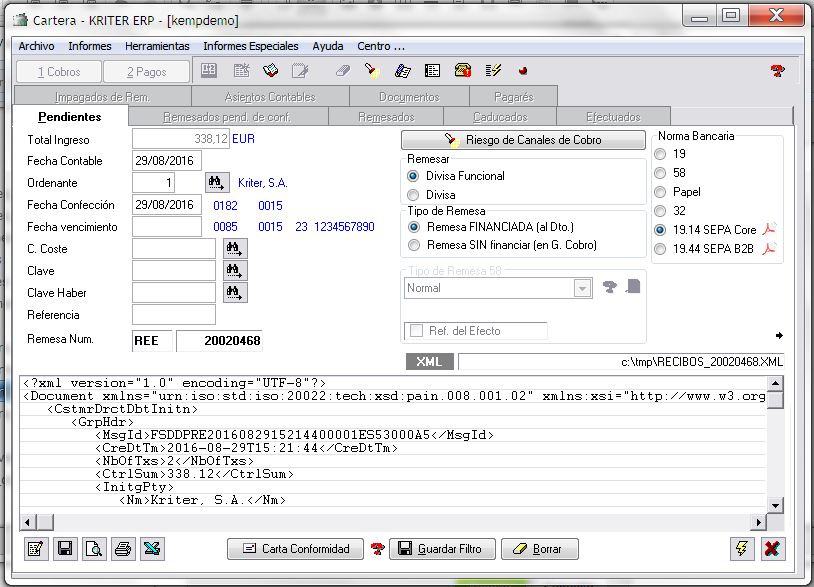This screenshot has height=587, width=814.
Task: Open PDF icon beside 19.44 SEPA B2B
Action: coord(769,249)
